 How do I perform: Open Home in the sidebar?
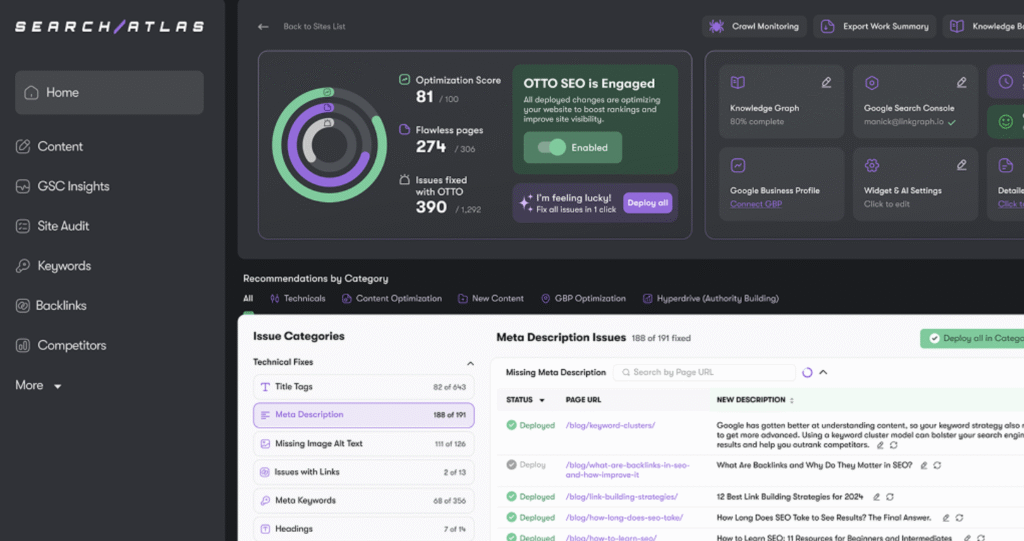[x=109, y=93]
